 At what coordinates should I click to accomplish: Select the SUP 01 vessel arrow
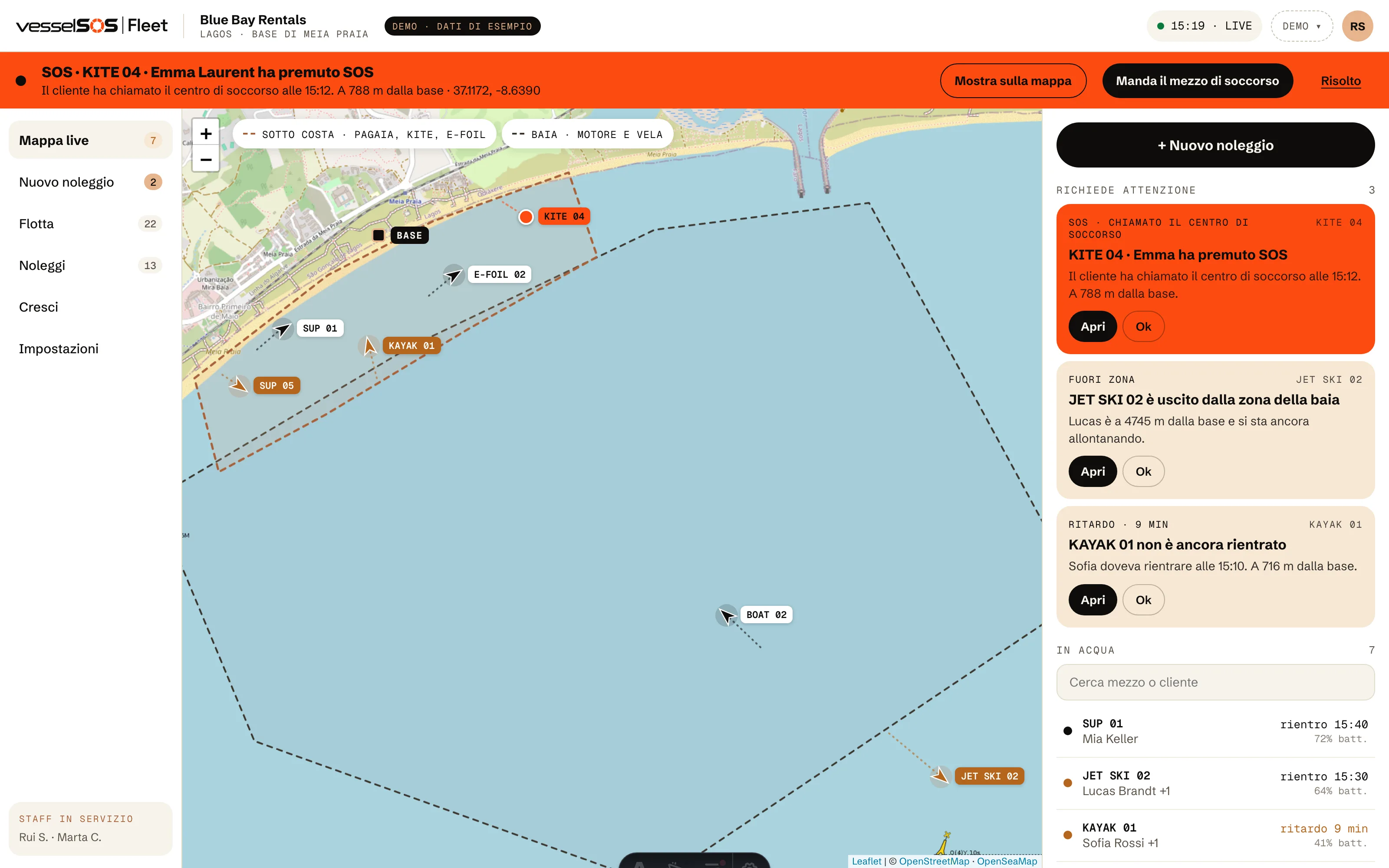point(283,329)
